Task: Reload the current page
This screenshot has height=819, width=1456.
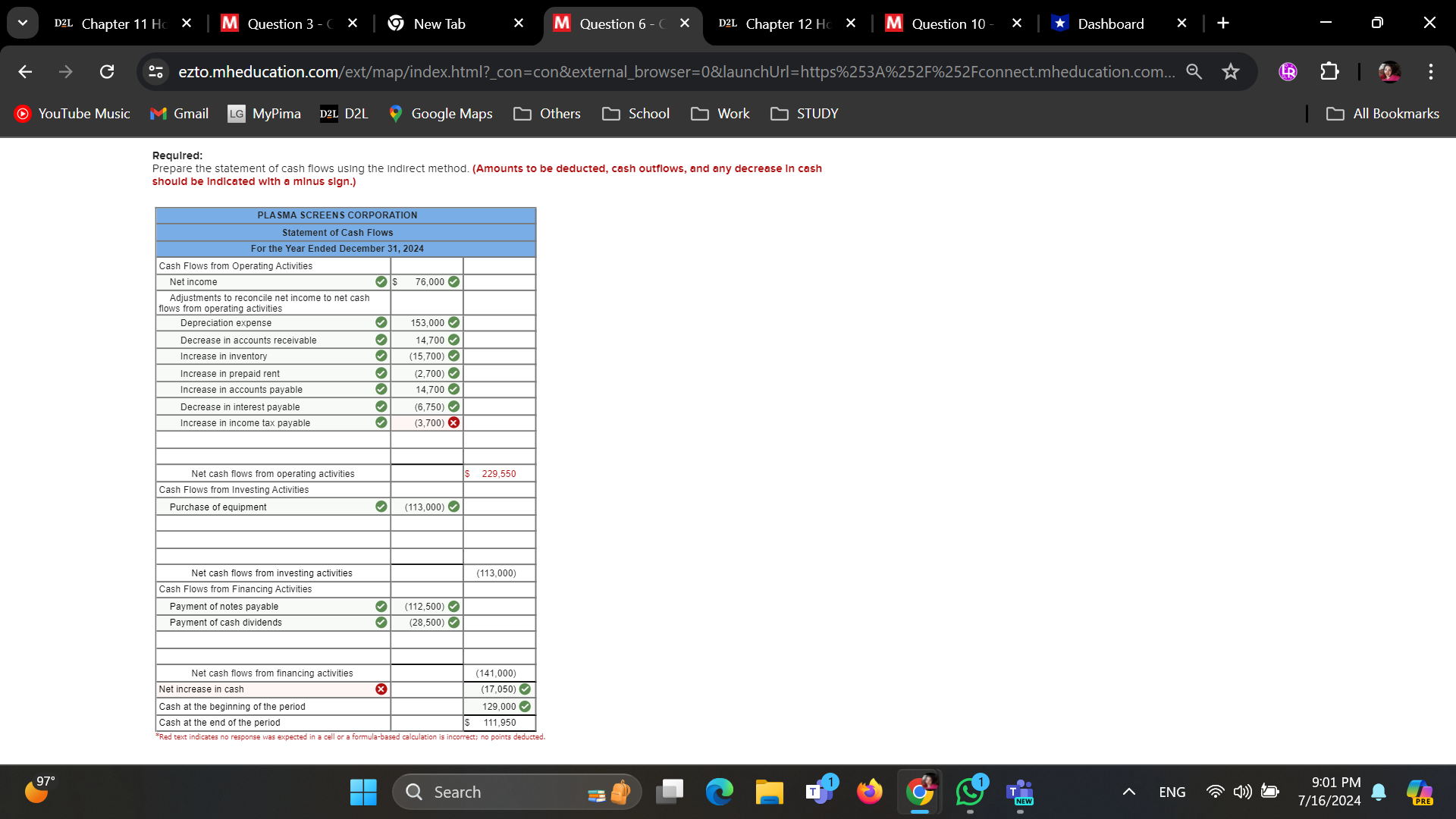Action: pyautogui.click(x=107, y=71)
